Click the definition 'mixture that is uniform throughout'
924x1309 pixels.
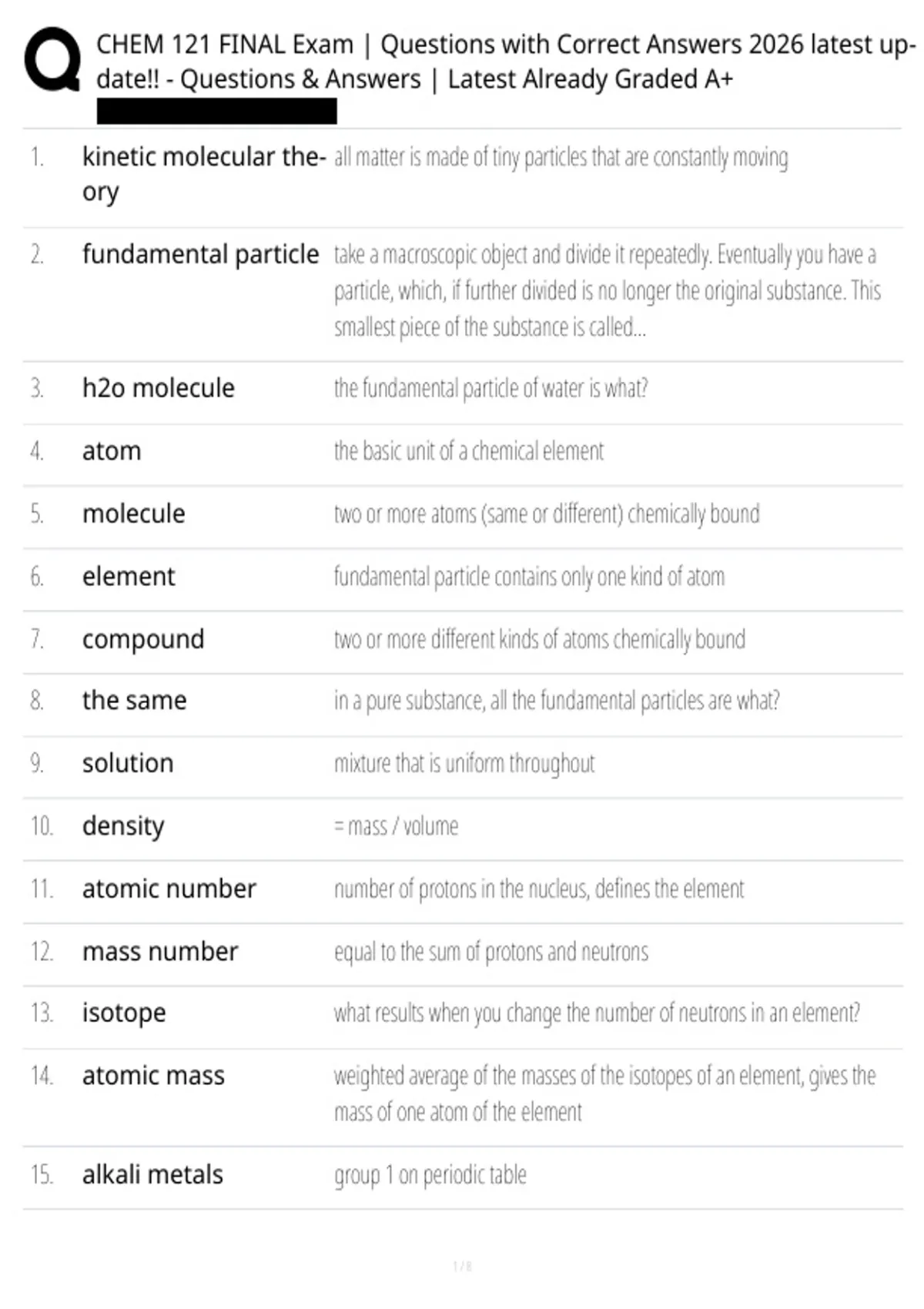click(464, 764)
